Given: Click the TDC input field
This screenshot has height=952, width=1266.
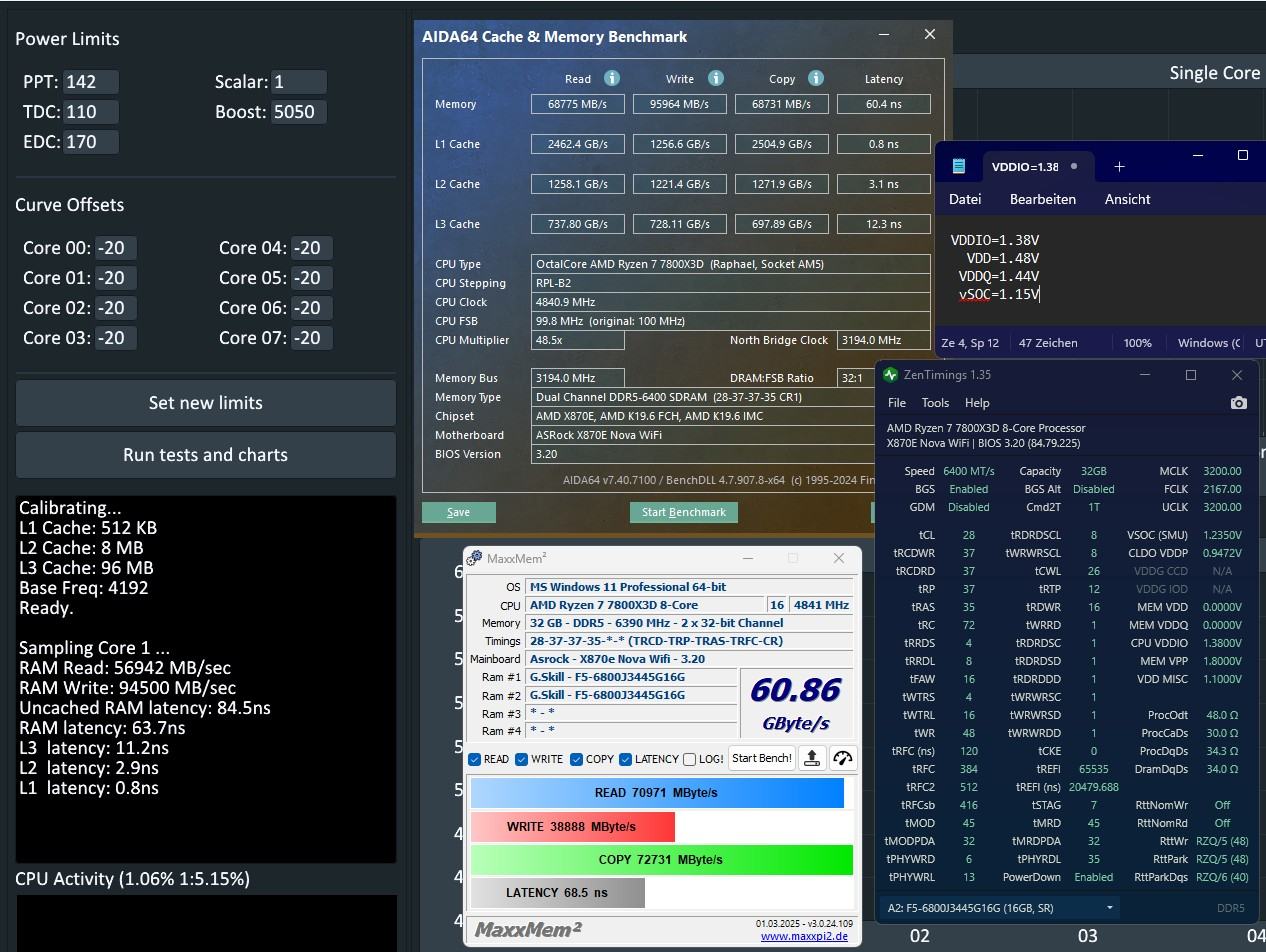Looking at the screenshot, I should point(91,112).
